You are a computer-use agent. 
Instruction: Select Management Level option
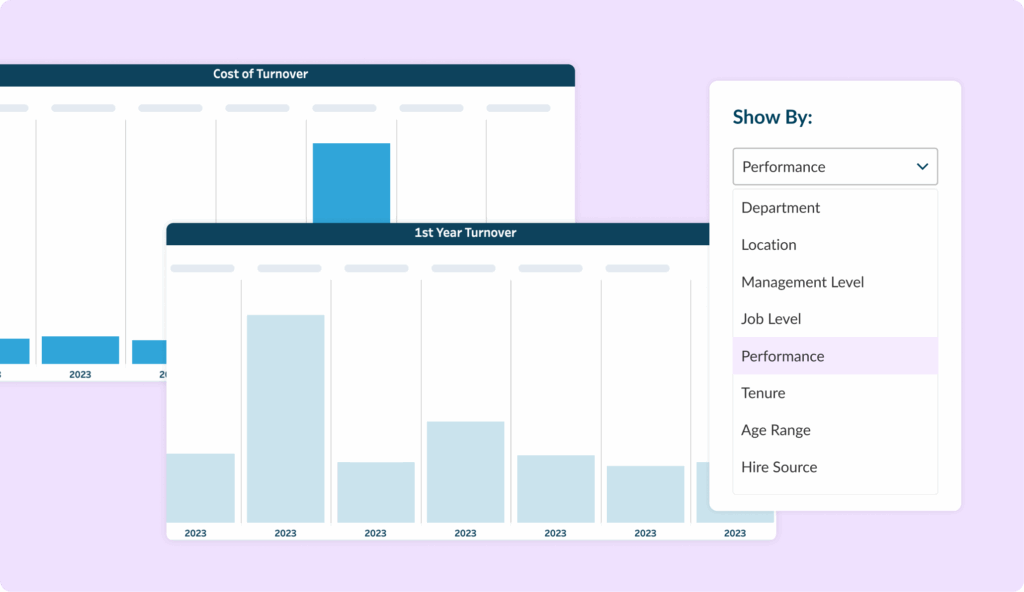tap(802, 282)
